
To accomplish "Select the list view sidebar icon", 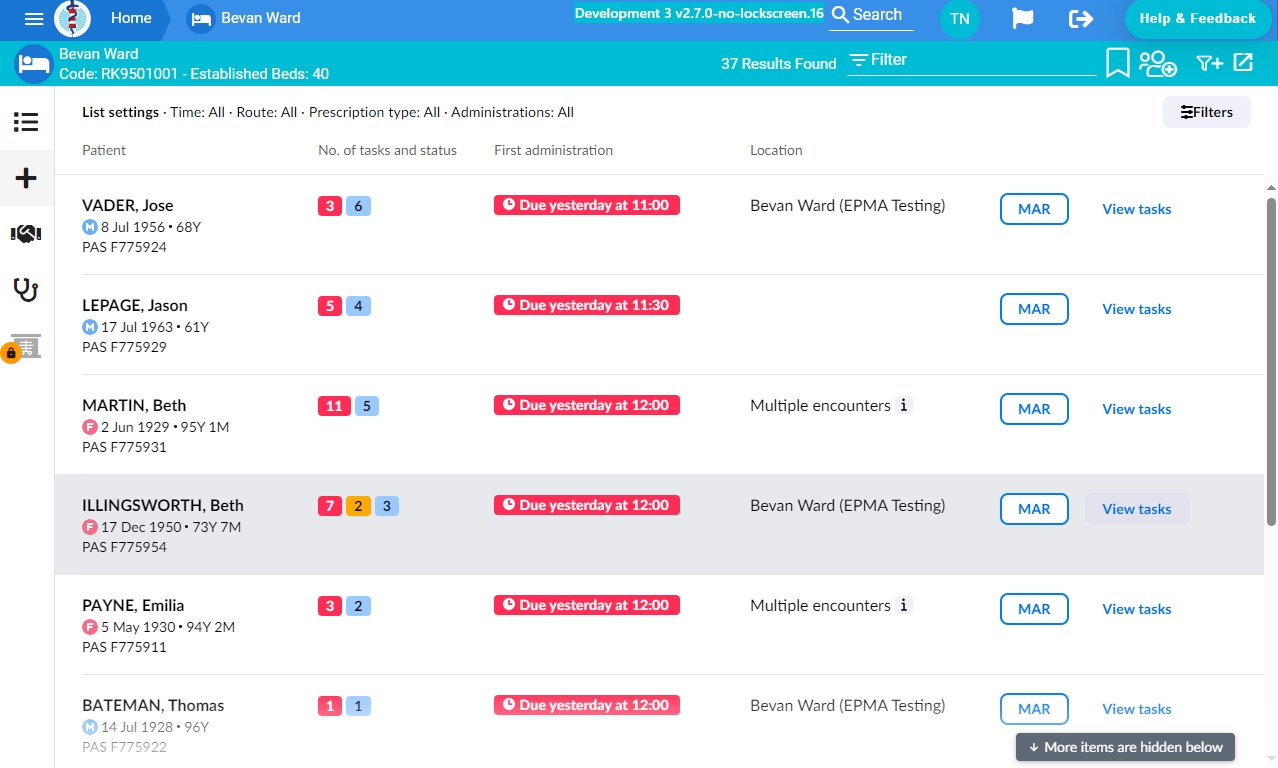I will click(26, 122).
